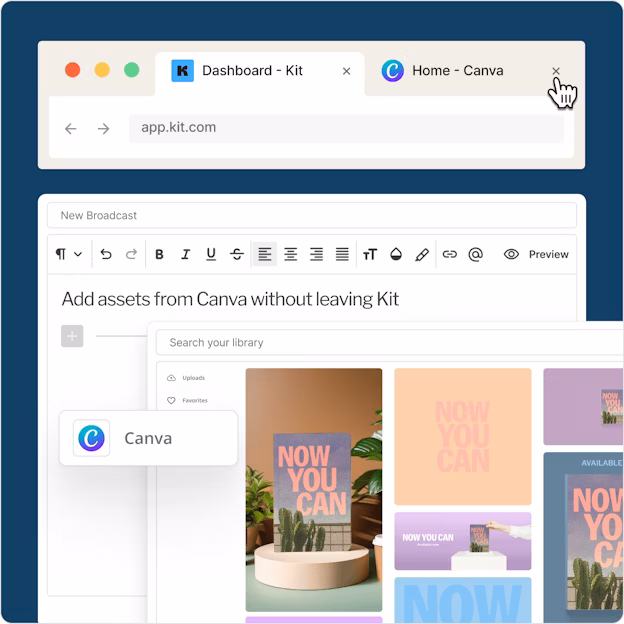
Task: Toggle right text alignment
Action: pos(316,255)
